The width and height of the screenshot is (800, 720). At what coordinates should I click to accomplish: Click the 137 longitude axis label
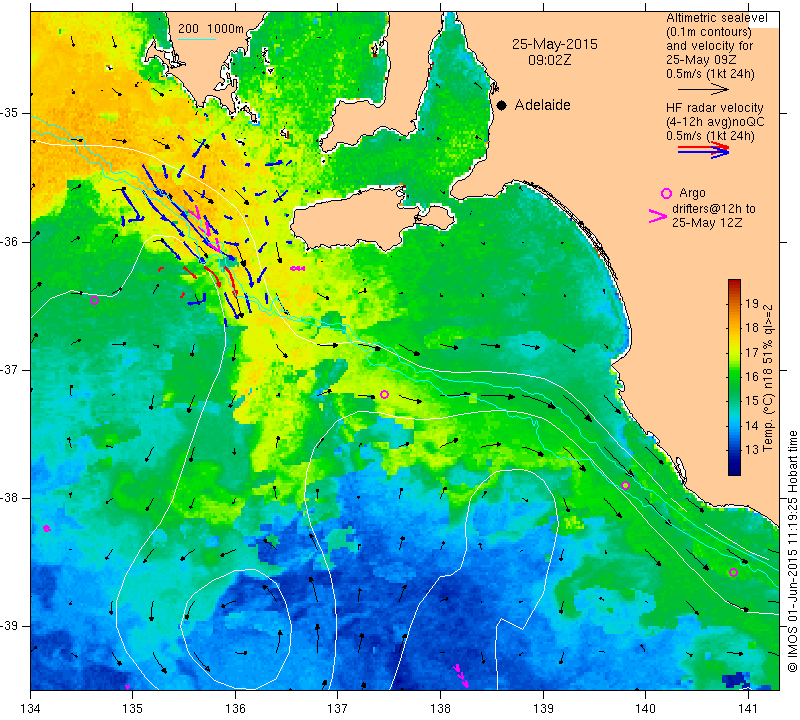click(x=338, y=709)
